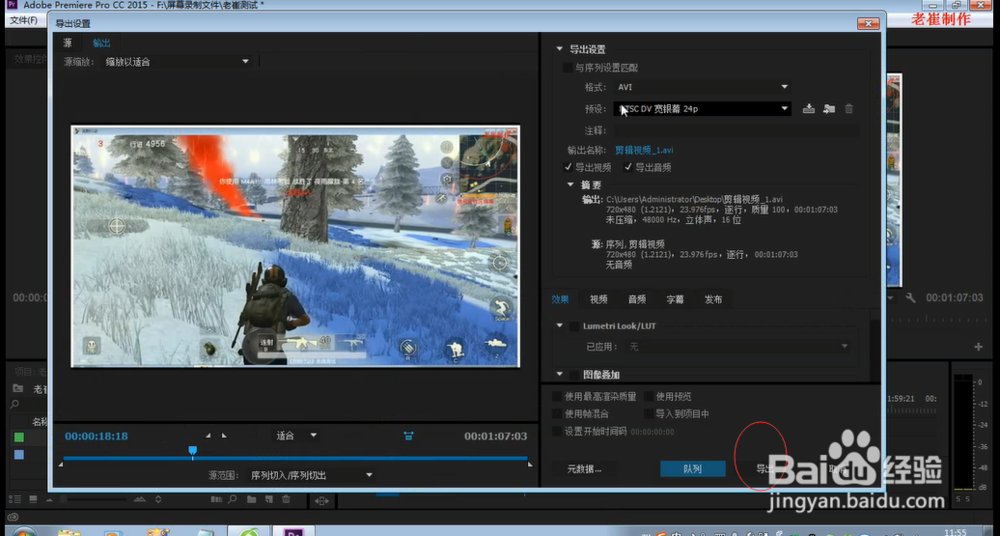Click the delete preset trash icon
Viewport: 1000px width, 536px height.
[x=849, y=108]
